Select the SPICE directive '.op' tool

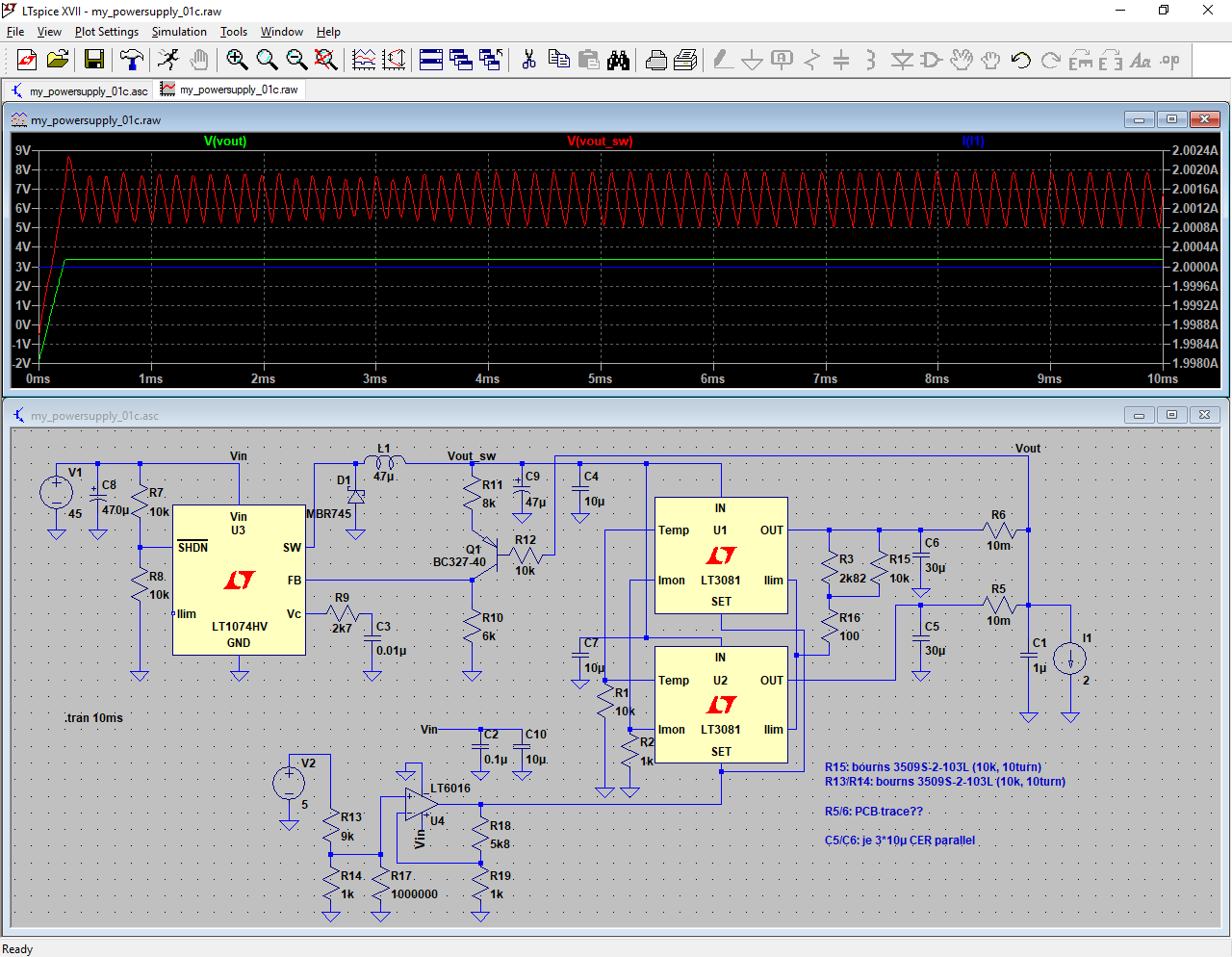1170,60
